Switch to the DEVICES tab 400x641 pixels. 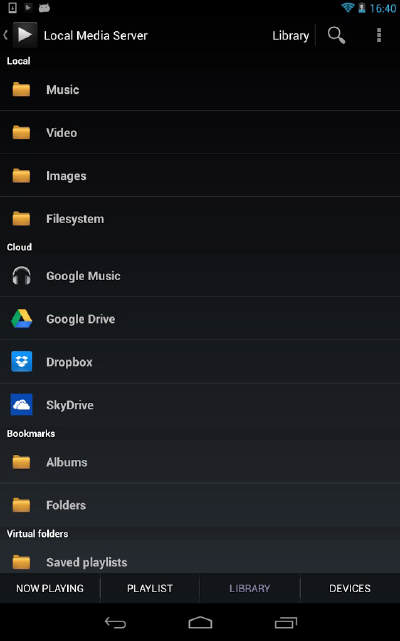(x=350, y=588)
